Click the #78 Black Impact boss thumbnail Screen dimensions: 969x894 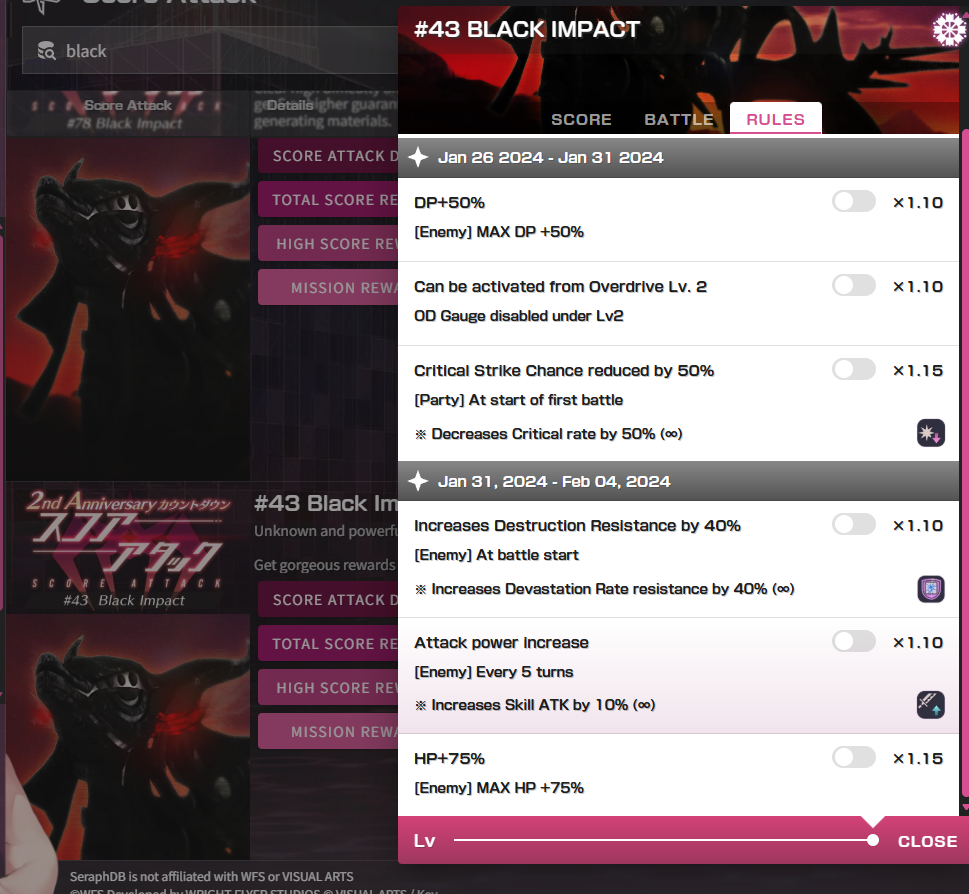tap(128, 309)
